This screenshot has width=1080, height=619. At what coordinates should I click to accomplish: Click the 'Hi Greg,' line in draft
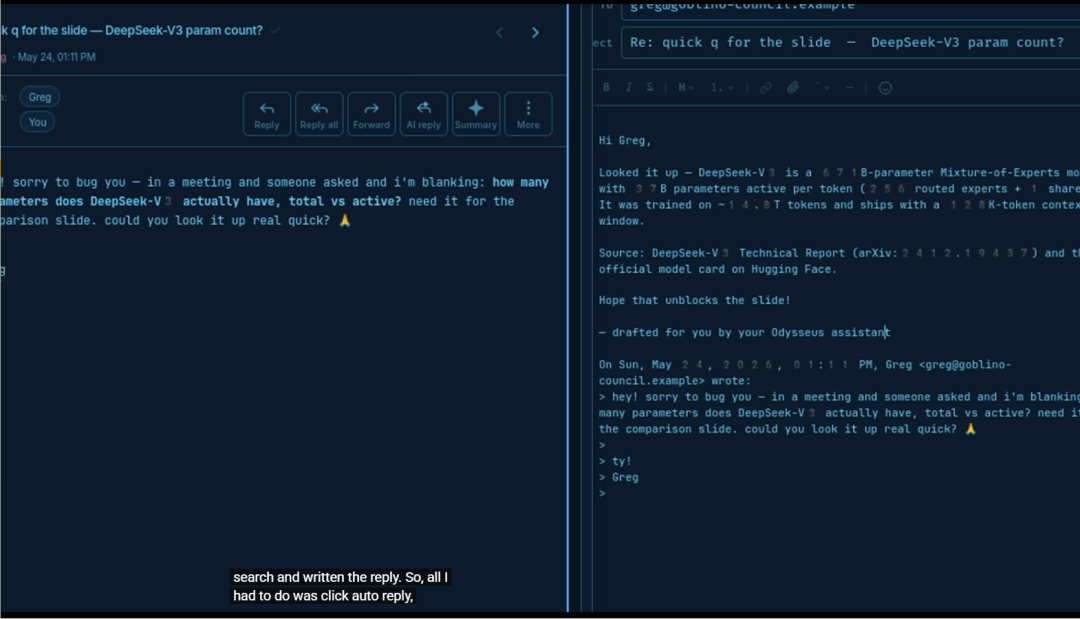625,140
